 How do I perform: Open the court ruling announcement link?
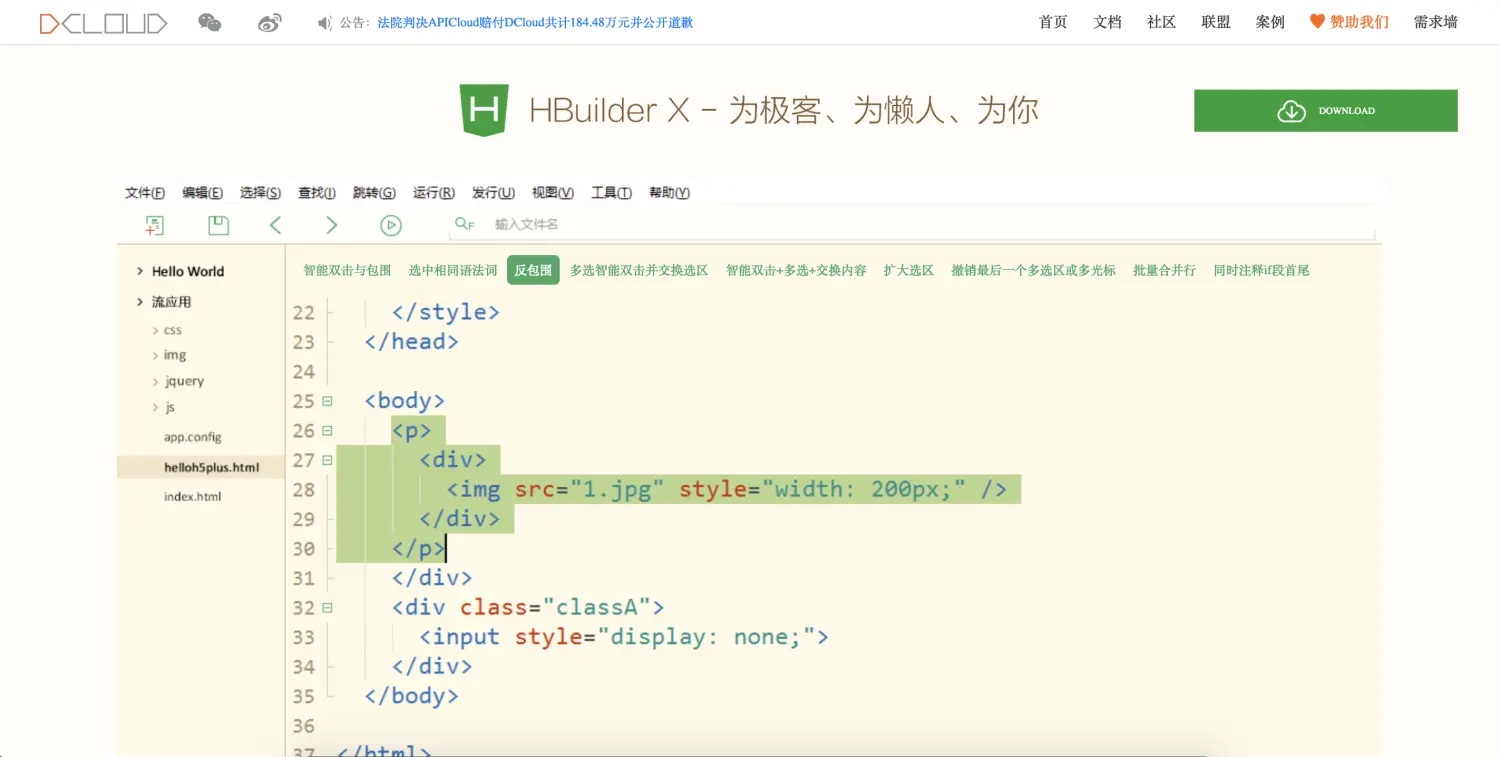tap(535, 23)
